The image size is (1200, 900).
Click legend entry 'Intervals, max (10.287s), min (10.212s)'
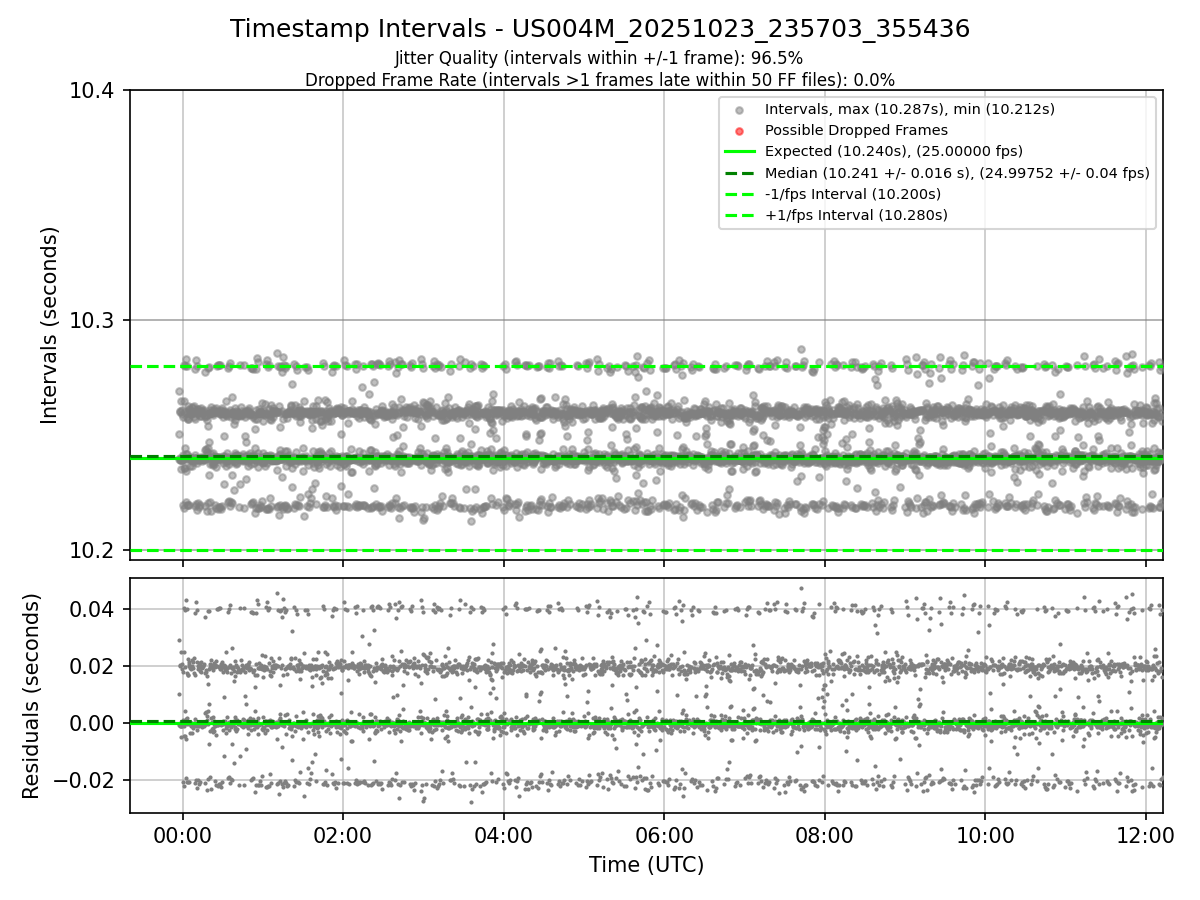910,109
